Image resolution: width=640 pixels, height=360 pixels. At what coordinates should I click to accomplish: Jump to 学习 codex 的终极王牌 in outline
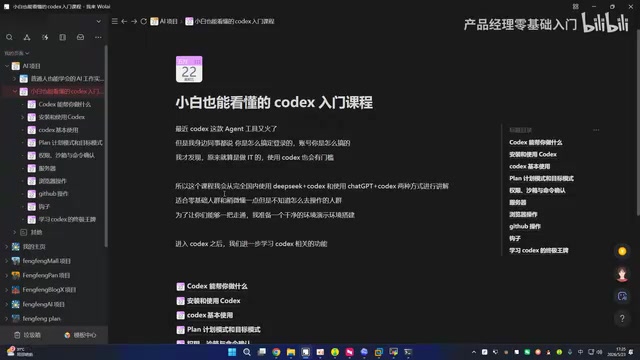539,251
